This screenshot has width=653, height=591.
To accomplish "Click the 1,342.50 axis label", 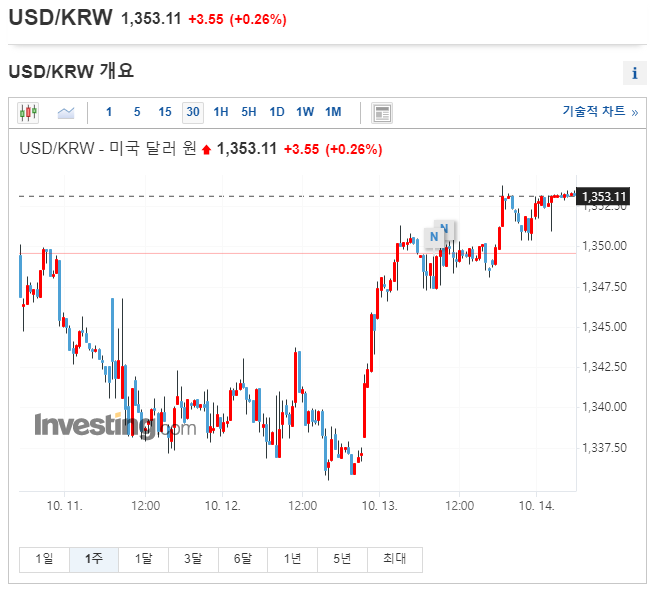I will pyautogui.click(x=604, y=367).
